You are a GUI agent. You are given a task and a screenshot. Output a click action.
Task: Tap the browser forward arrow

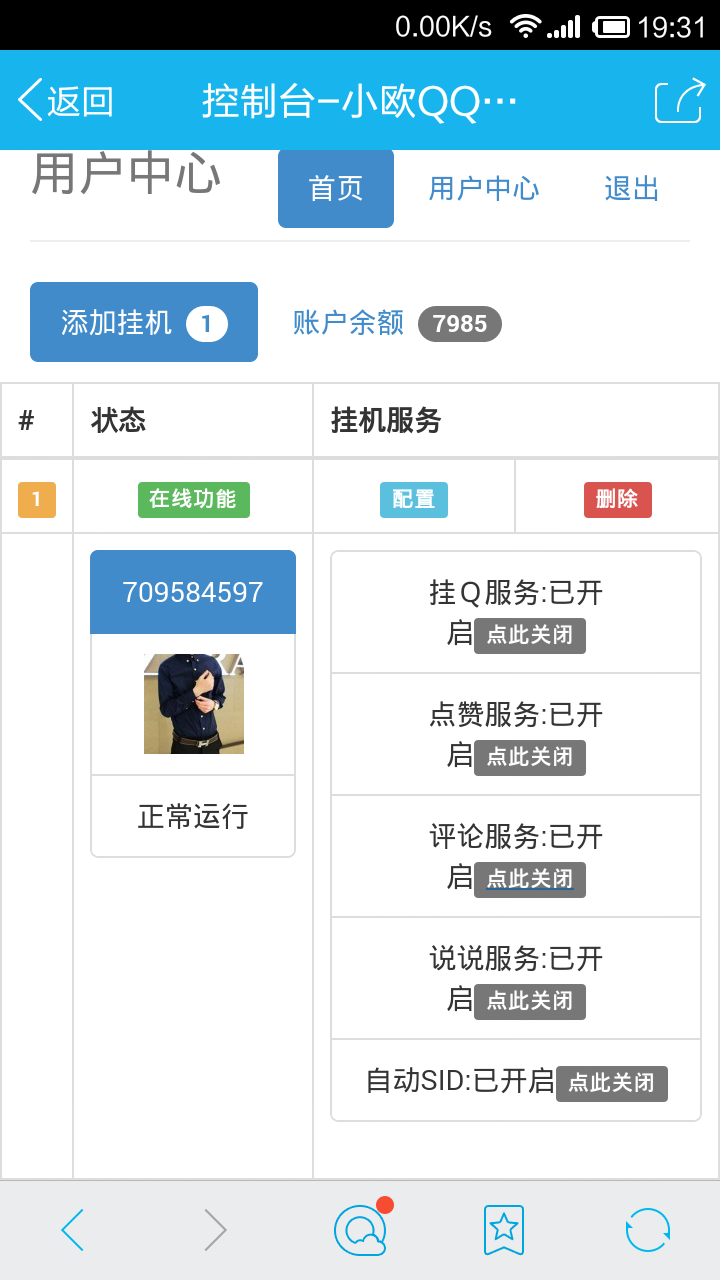click(215, 1230)
